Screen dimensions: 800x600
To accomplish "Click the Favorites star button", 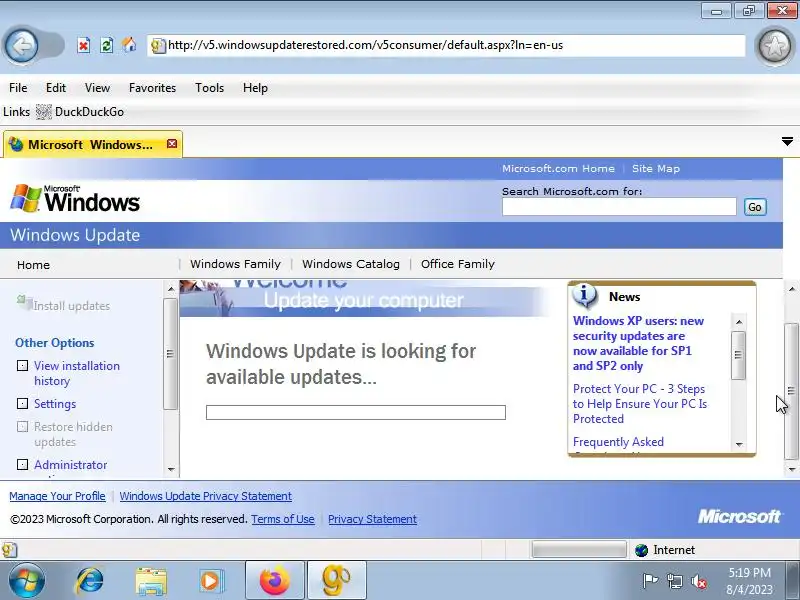I will tap(774, 46).
